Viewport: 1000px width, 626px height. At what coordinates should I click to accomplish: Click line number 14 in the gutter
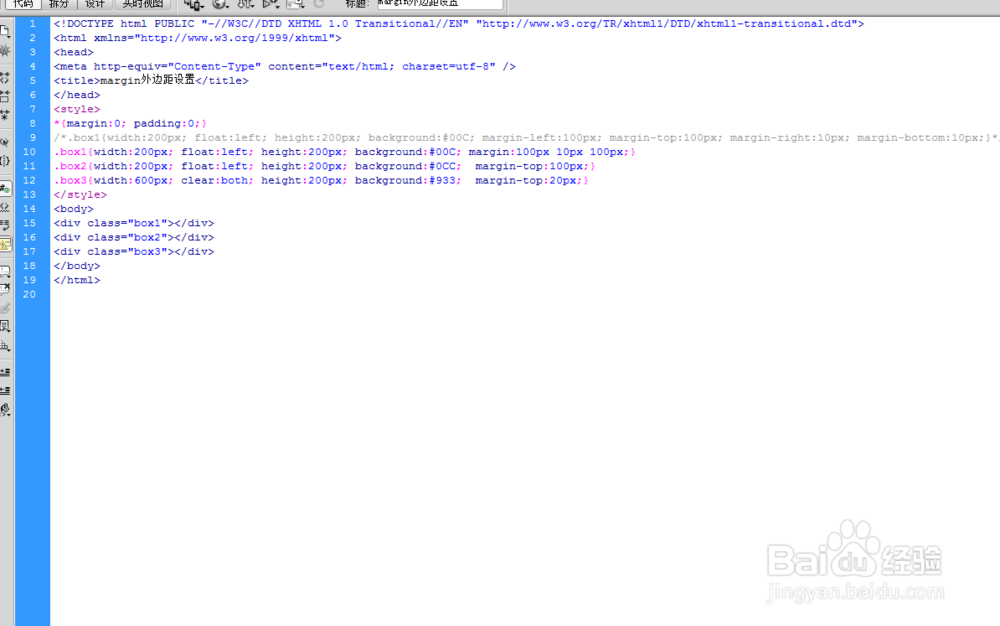click(29, 209)
